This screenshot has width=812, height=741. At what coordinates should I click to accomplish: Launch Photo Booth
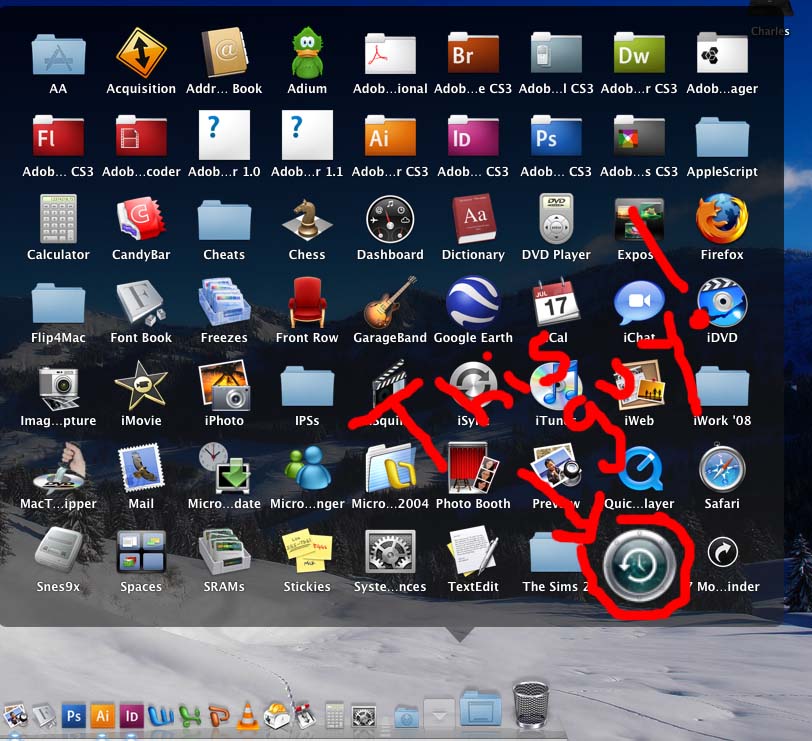tap(473, 468)
